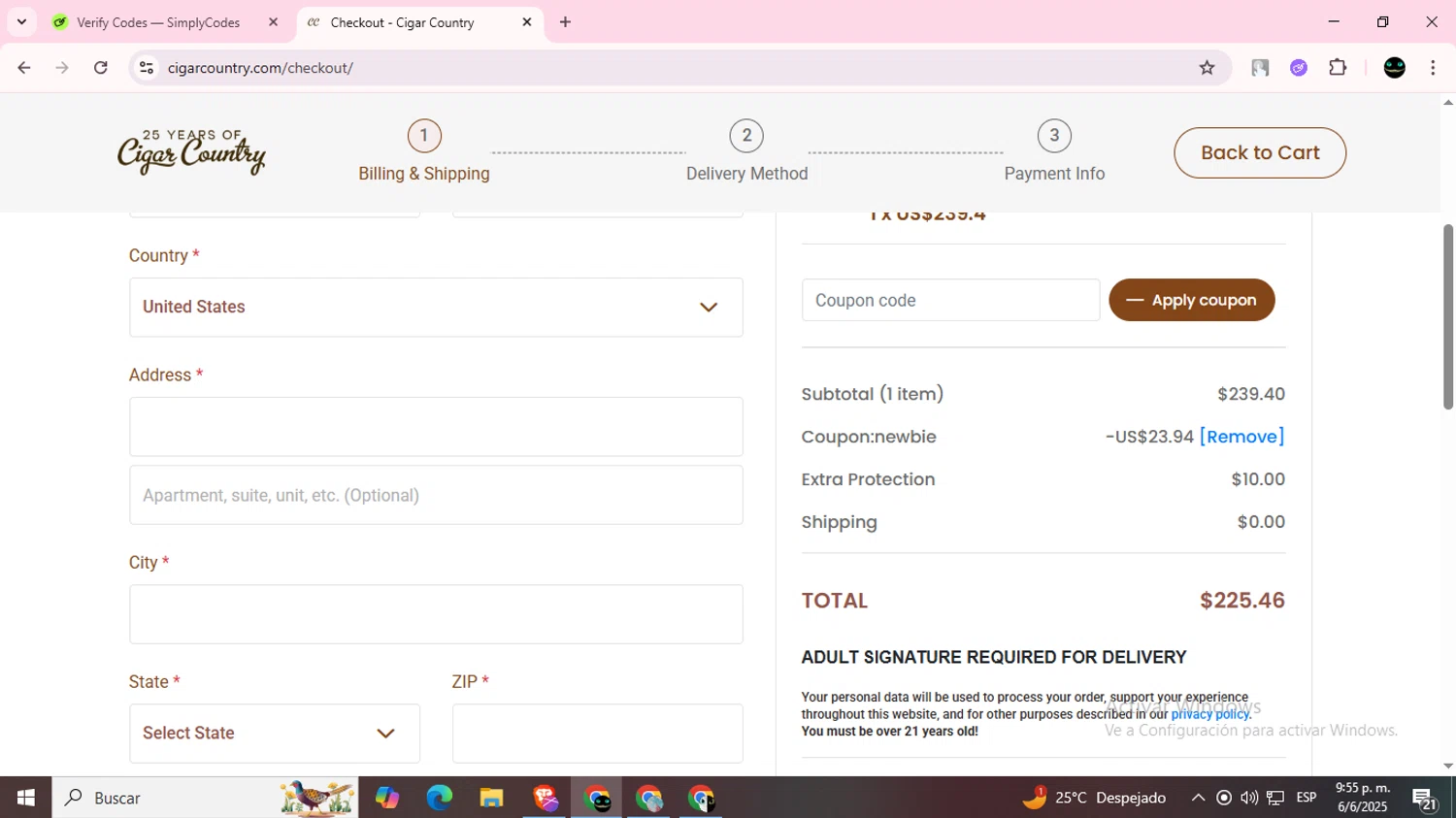Open the Extensions puzzle icon
1456x818 pixels.
point(1338,68)
